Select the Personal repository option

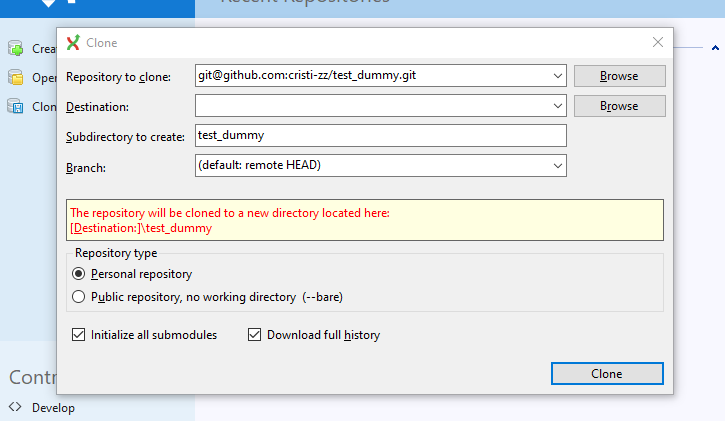coord(79,274)
